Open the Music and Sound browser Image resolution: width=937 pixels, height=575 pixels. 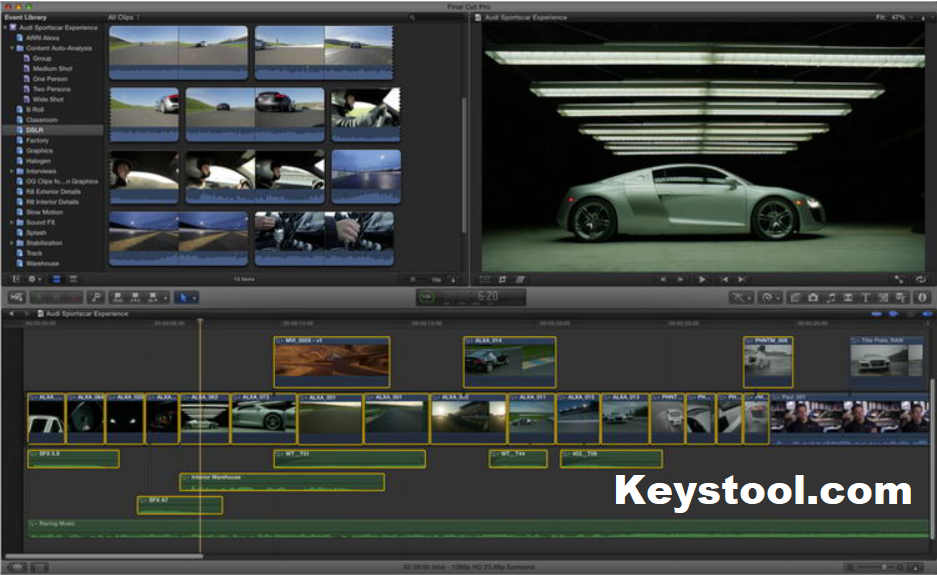coord(831,297)
